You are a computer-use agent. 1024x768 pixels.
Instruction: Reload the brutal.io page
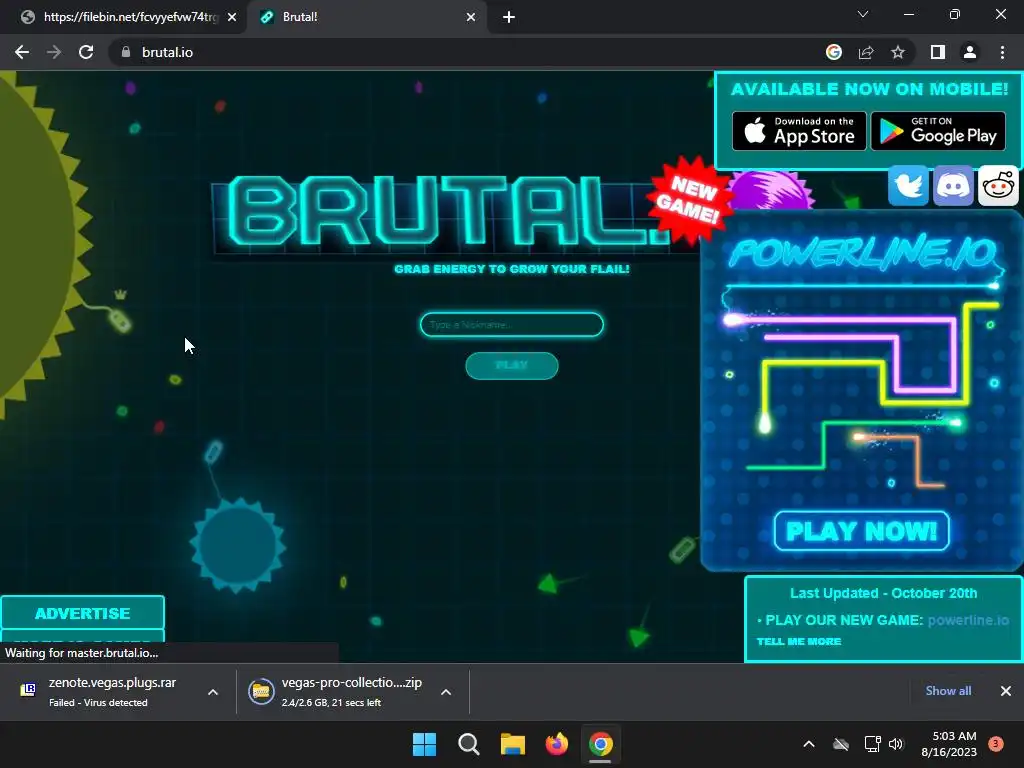[x=86, y=52]
